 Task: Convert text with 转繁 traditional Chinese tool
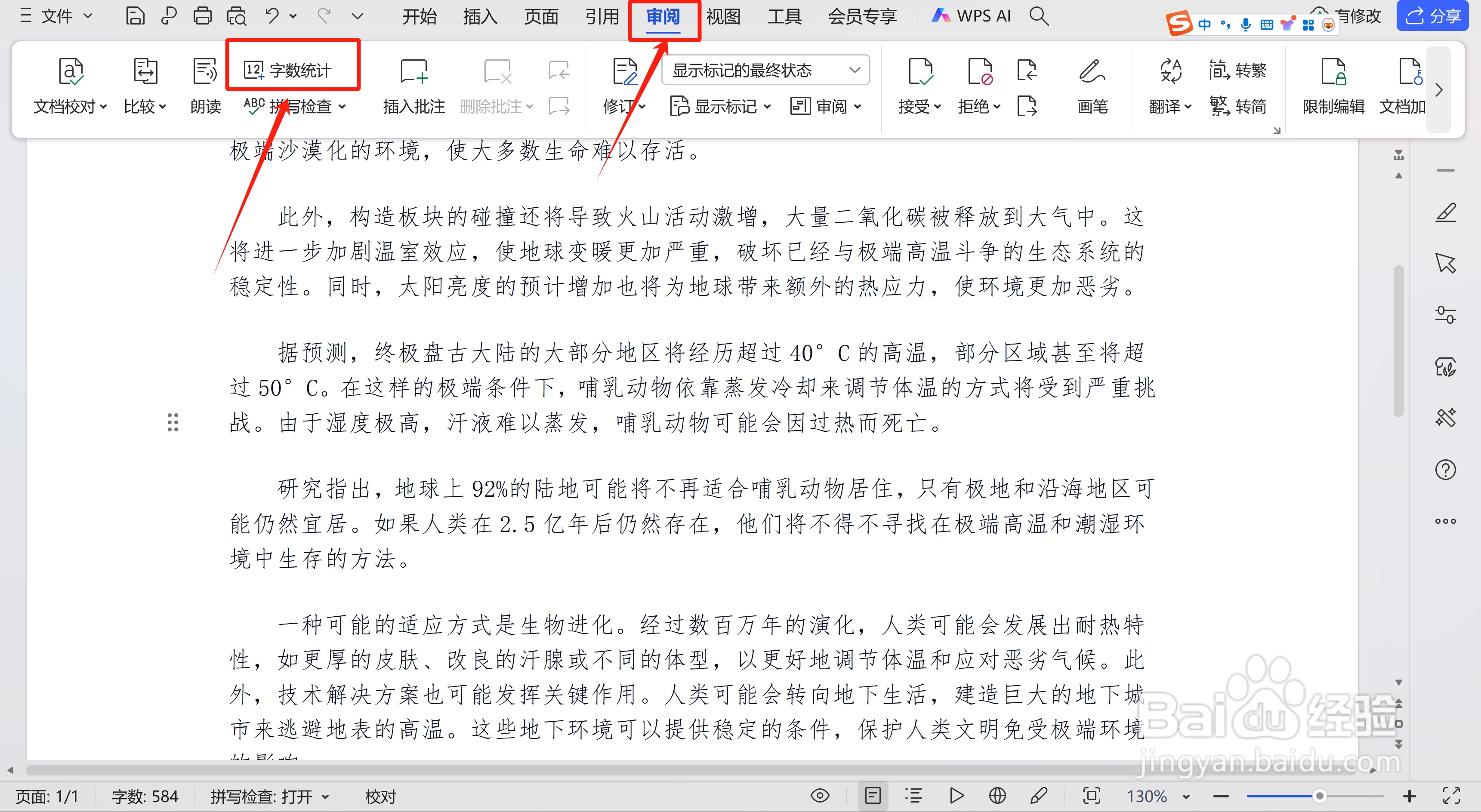tap(1239, 70)
